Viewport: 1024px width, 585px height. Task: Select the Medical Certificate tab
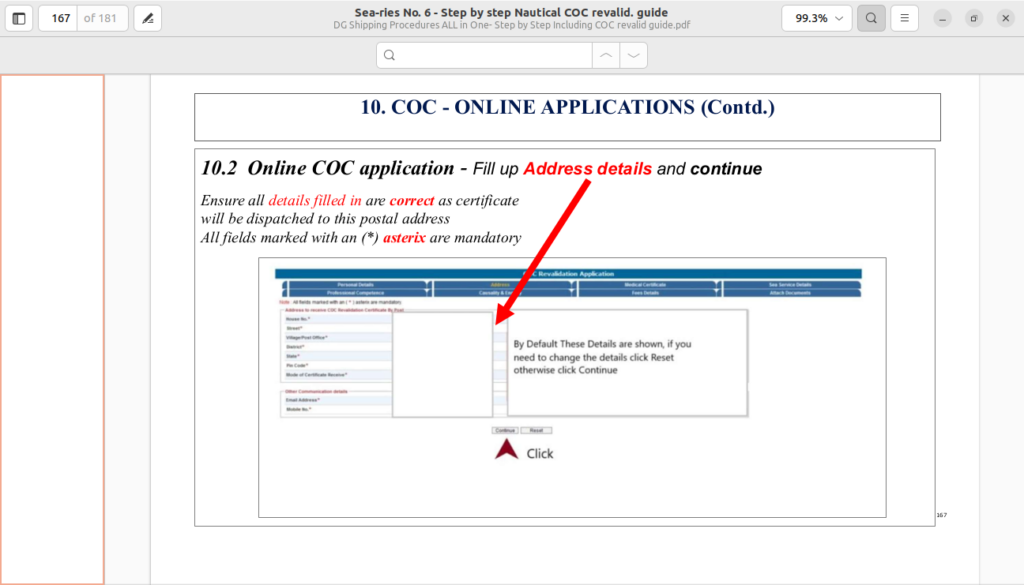point(647,285)
